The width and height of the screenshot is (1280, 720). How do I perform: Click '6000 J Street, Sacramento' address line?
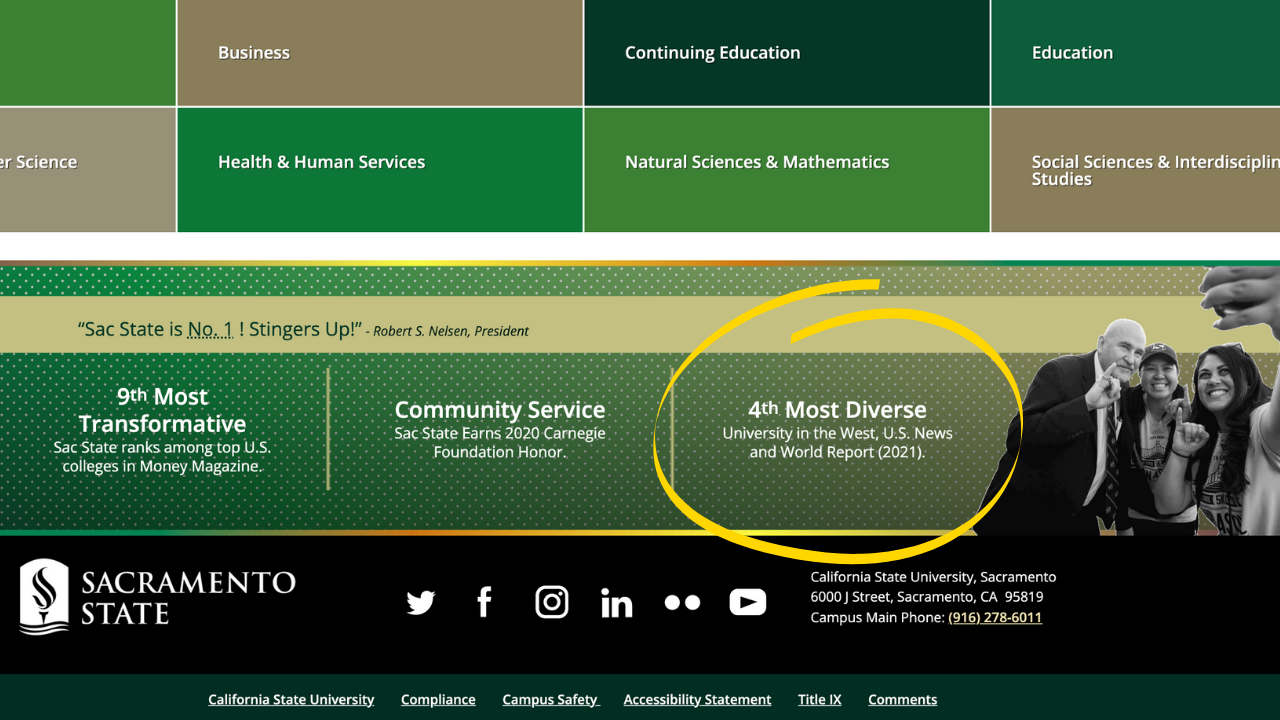click(x=927, y=597)
